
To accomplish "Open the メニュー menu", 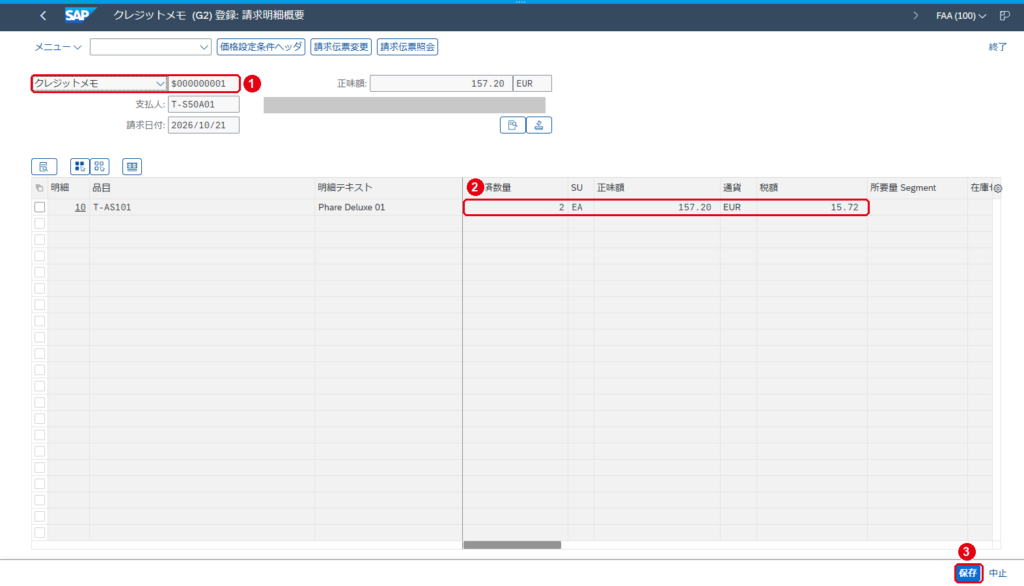I will (x=57, y=47).
